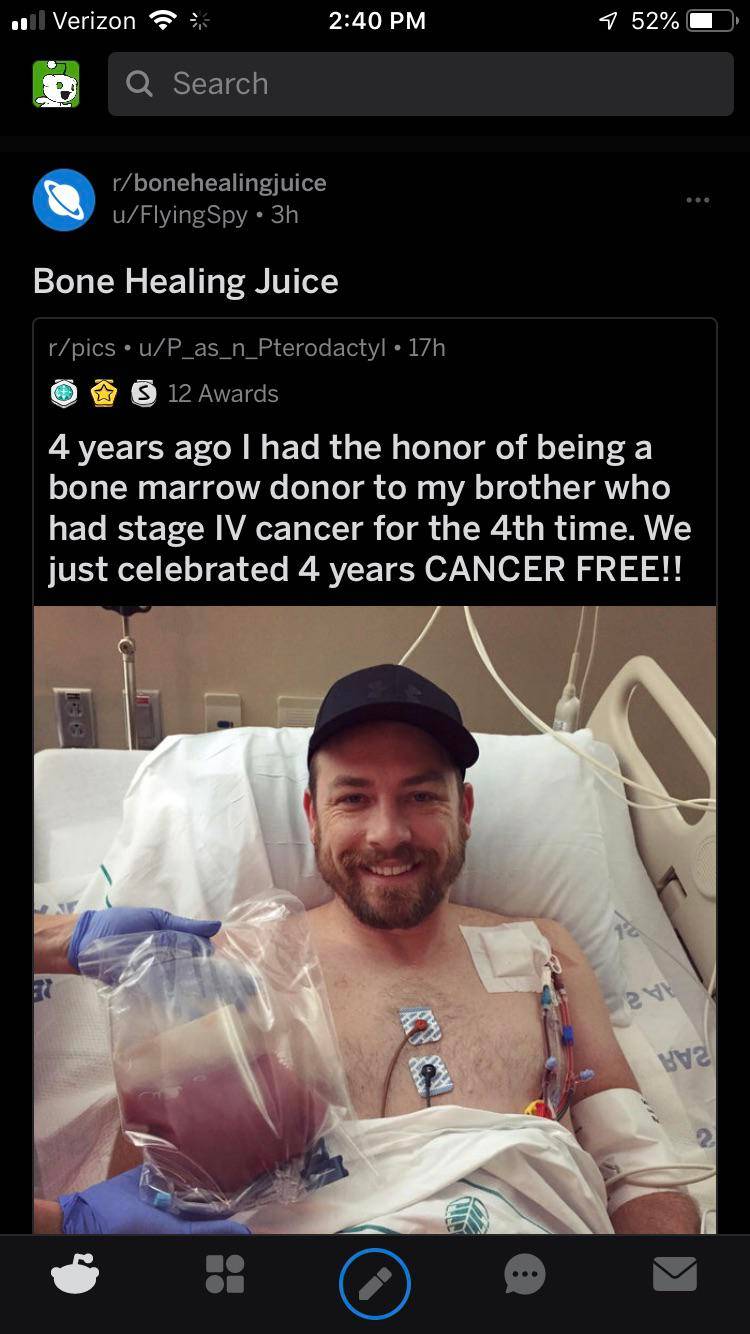The image size is (750, 1334).
Task: Tap the Reddit avatar profile icon
Action: pyautogui.click(x=56, y=84)
